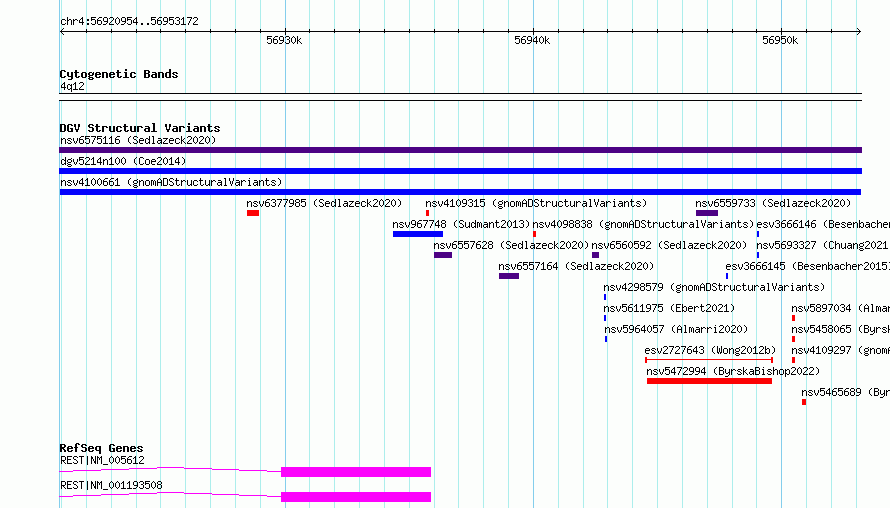This screenshot has height=508, width=890.
Task: Open nsv4109315 (gnomADStructuralVariants) label
Action: pos(536,203)
